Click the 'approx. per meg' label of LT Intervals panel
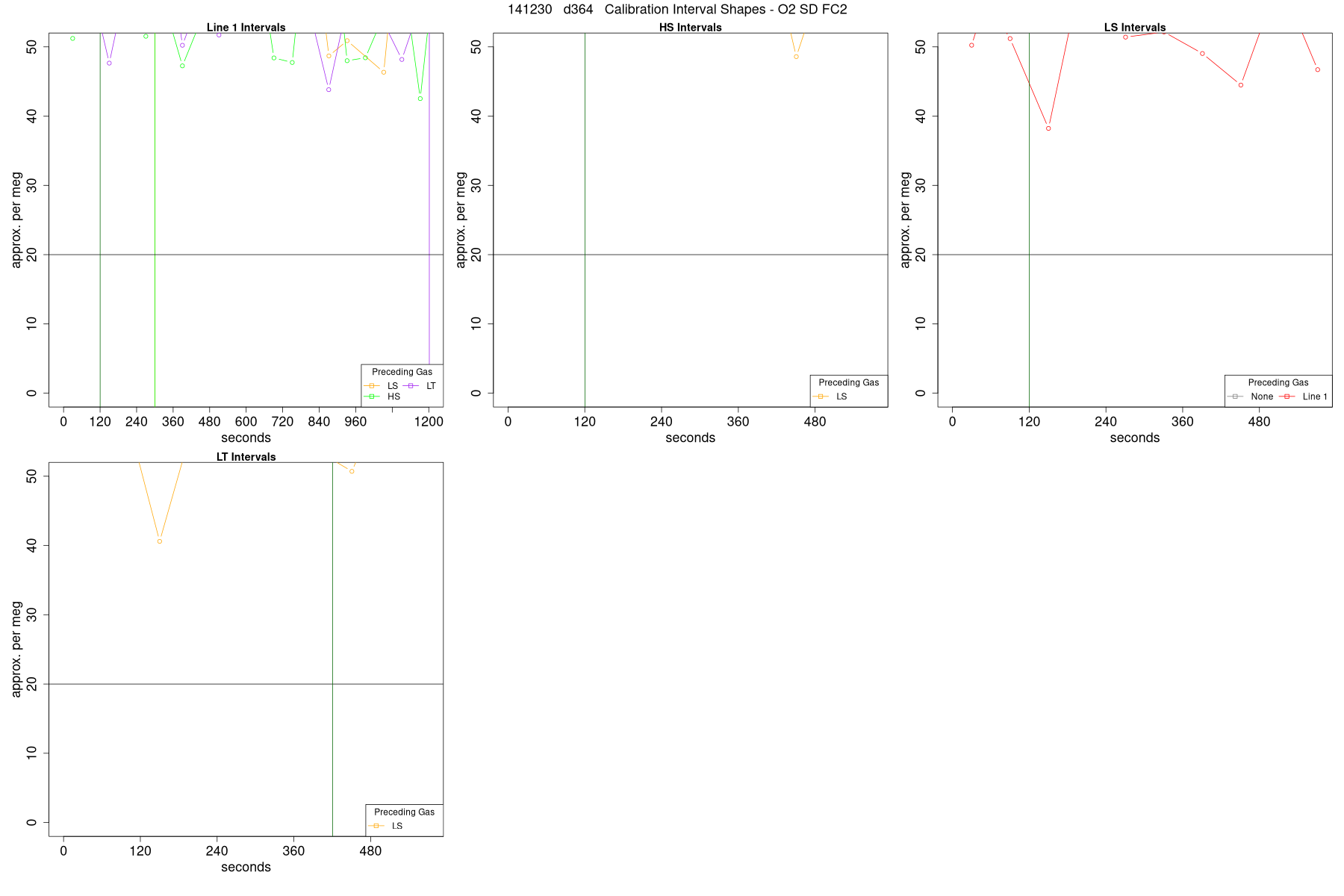The height and width of the screenshot is (896, 1344). coord(16,649)
